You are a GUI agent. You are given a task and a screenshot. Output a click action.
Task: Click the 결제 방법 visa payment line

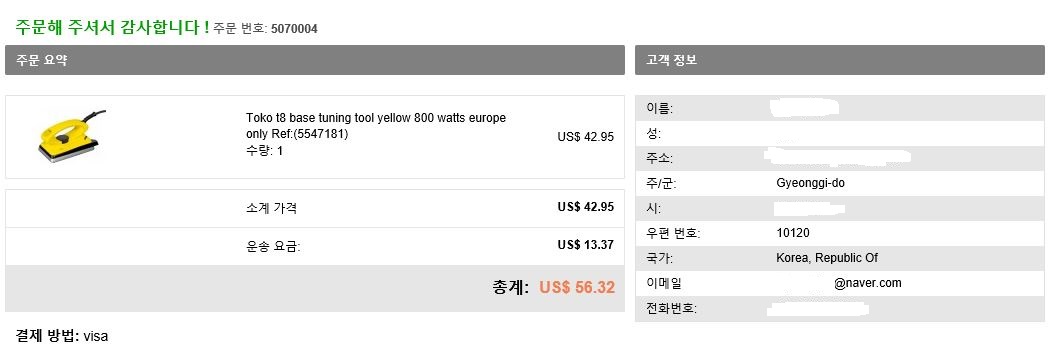point(62,336)
